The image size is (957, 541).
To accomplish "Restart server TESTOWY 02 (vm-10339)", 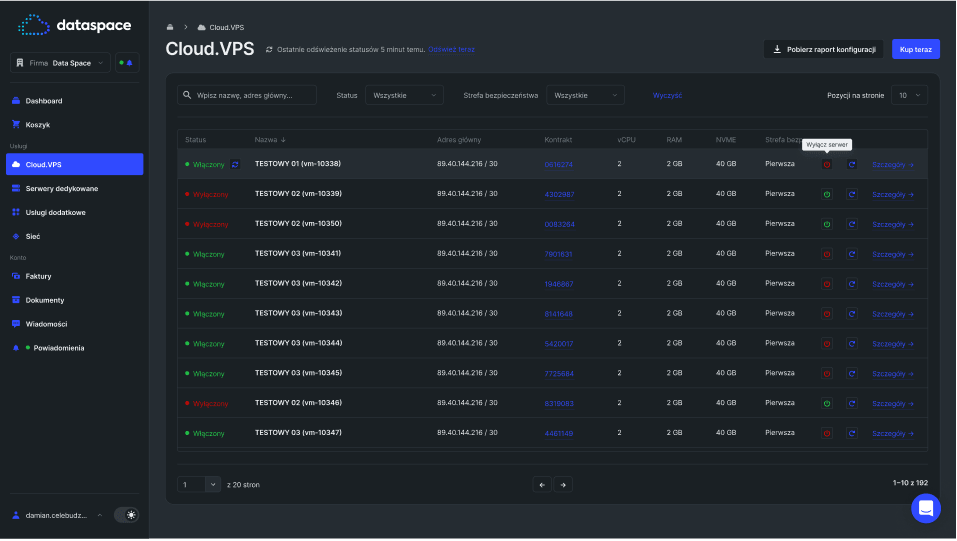I will (x=852, y=195).
